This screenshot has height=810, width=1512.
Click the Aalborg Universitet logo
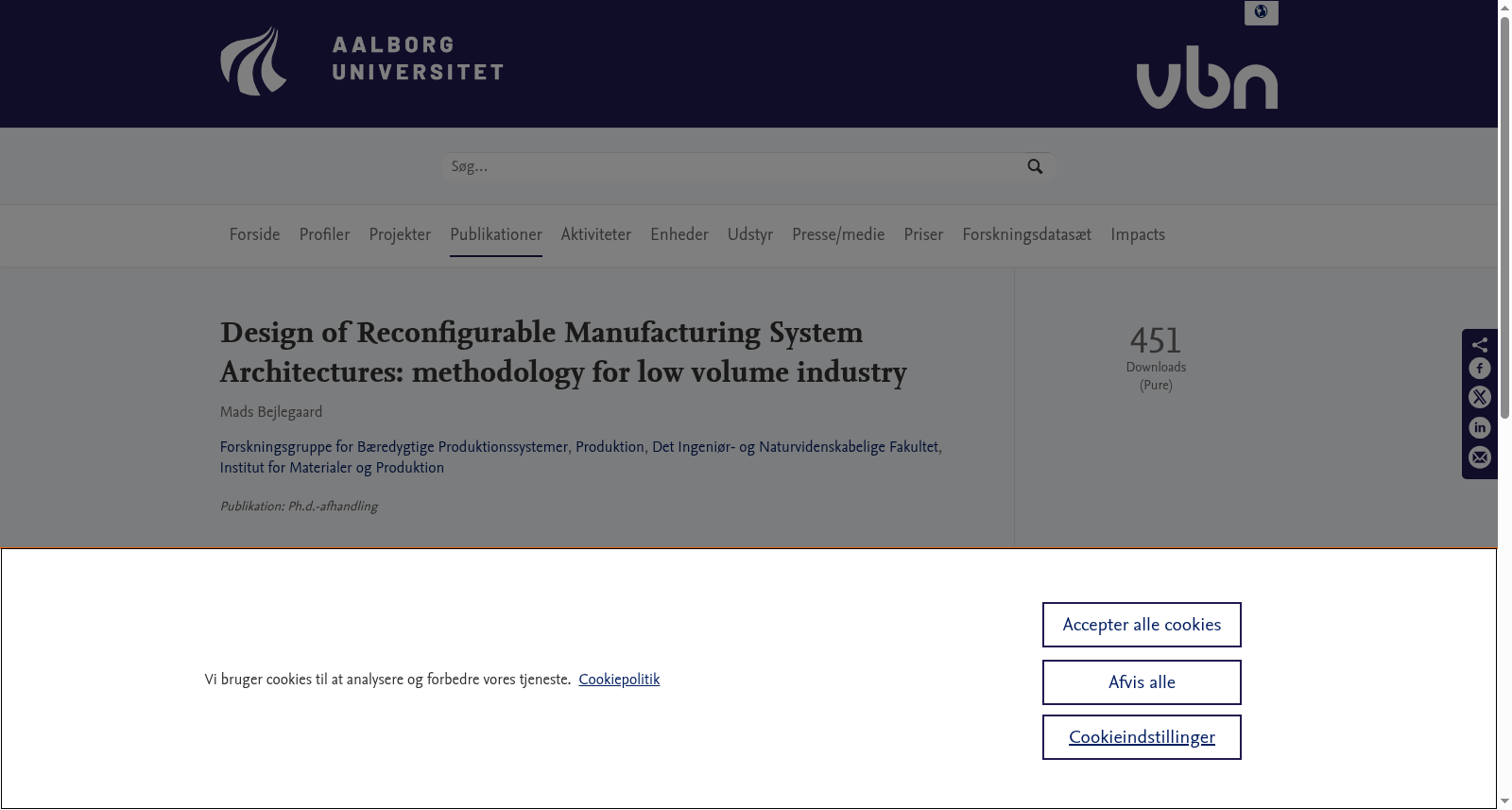(x=362, y=60)
